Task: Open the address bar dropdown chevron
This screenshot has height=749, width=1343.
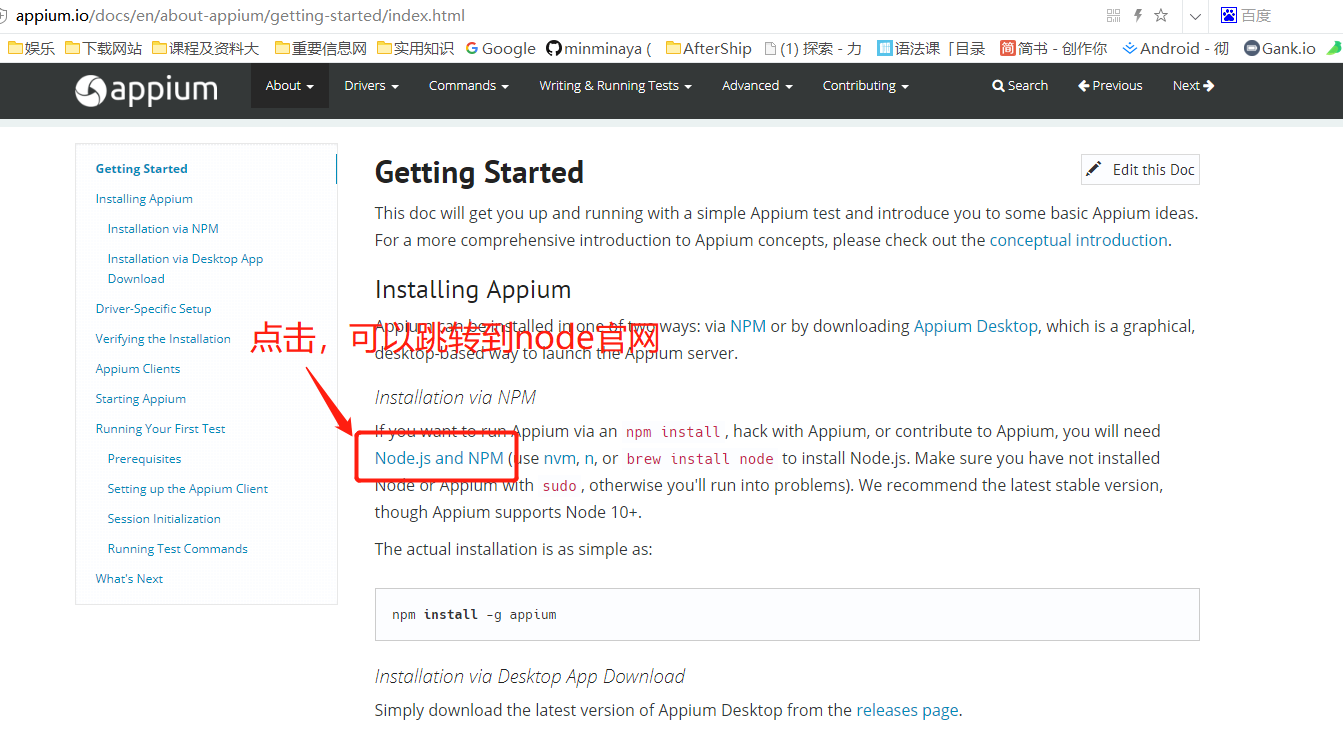Action: click(1195, 16)
